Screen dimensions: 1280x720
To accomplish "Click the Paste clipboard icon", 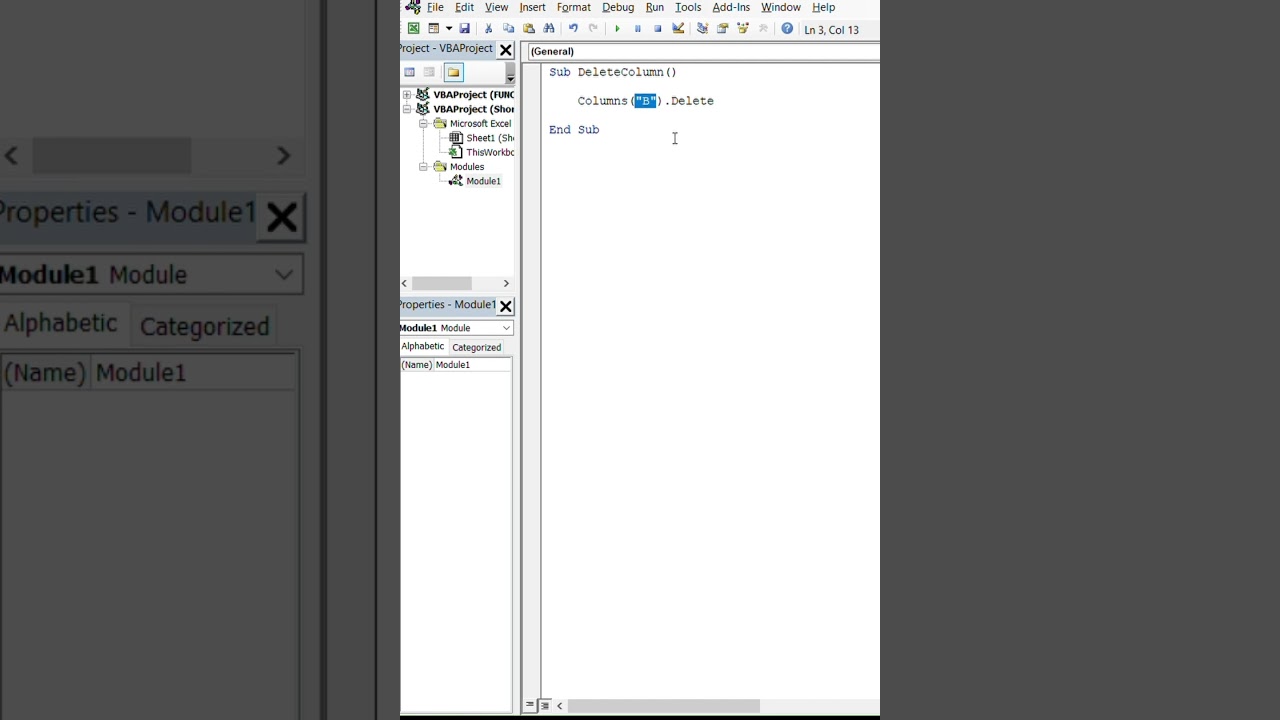I will click(528, 29).
